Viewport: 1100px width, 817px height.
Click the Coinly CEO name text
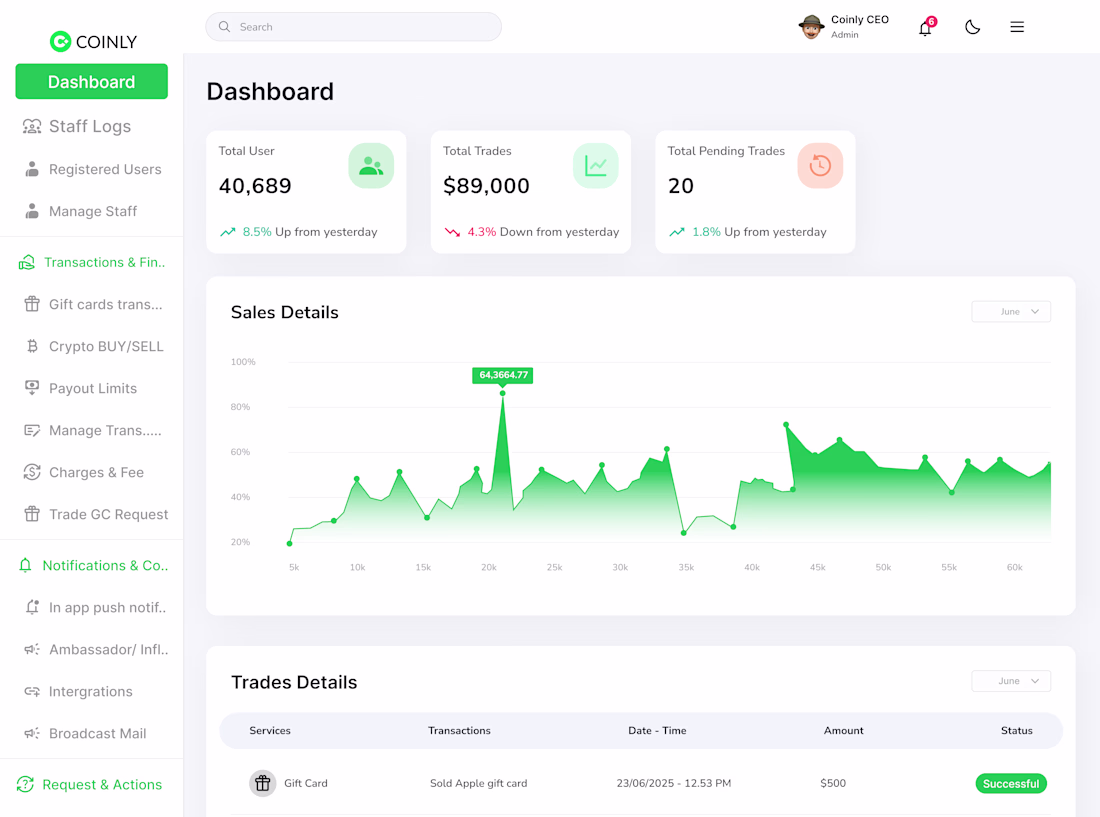pyautogui.click(x=859, y=20)
